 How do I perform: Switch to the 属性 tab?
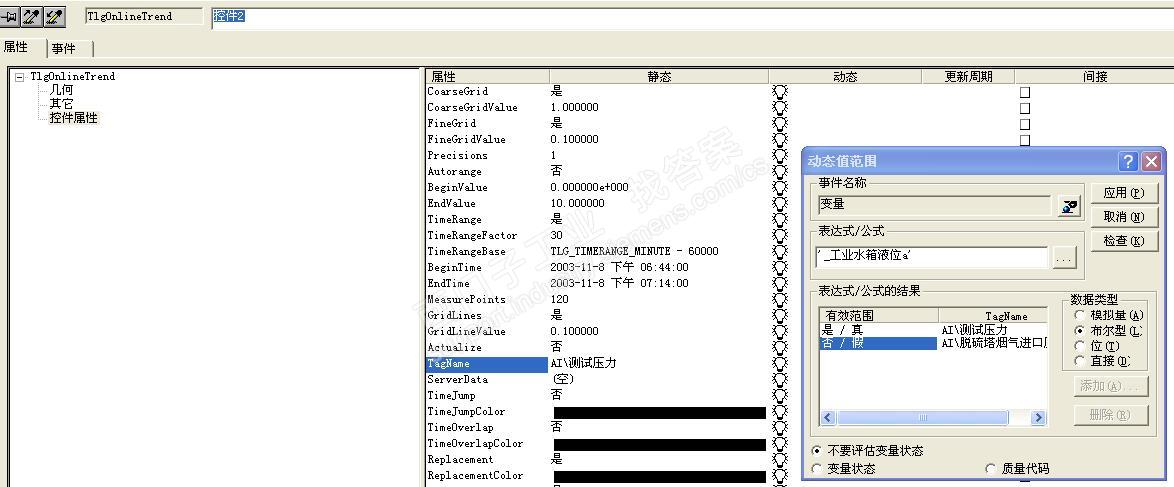tap(16, 47)
